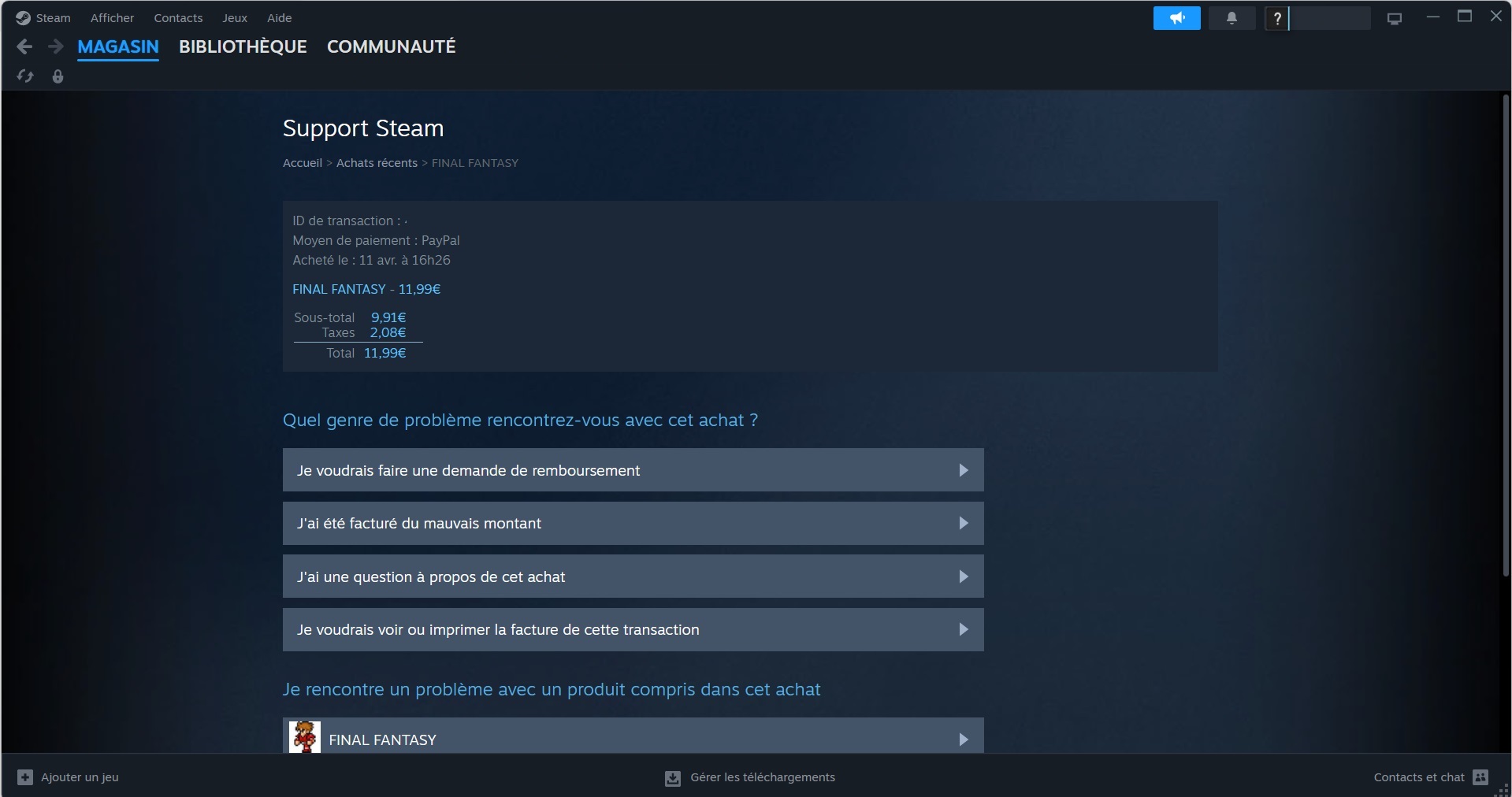Minimize the Steam window
The width and height of the screenshot is (1512, 797).
(1433, 17)
